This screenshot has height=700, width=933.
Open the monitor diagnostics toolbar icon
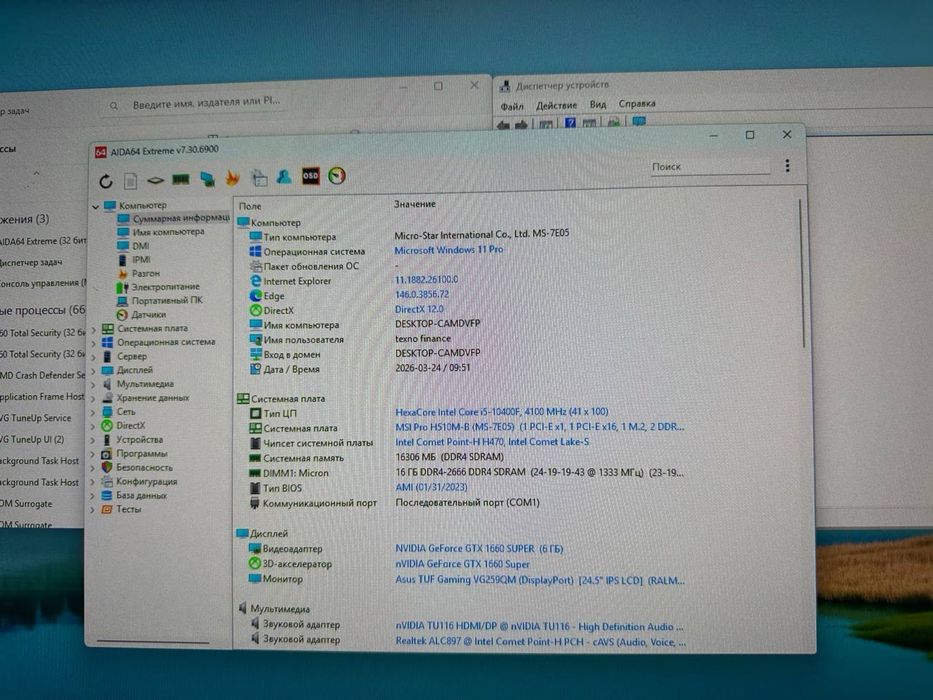[x=207, y=179]
